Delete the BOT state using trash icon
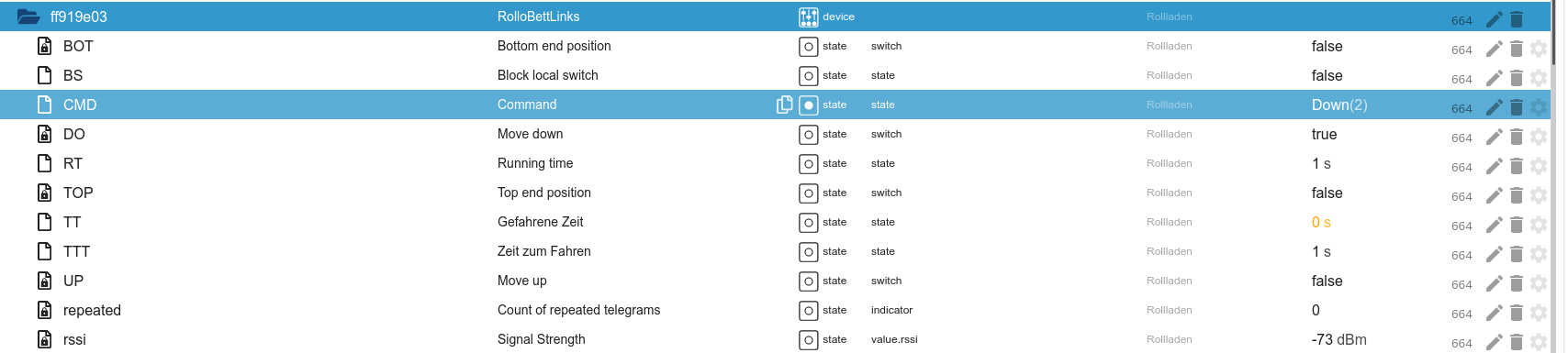This screenshot has height=353, width=1568. point(1517,49)
